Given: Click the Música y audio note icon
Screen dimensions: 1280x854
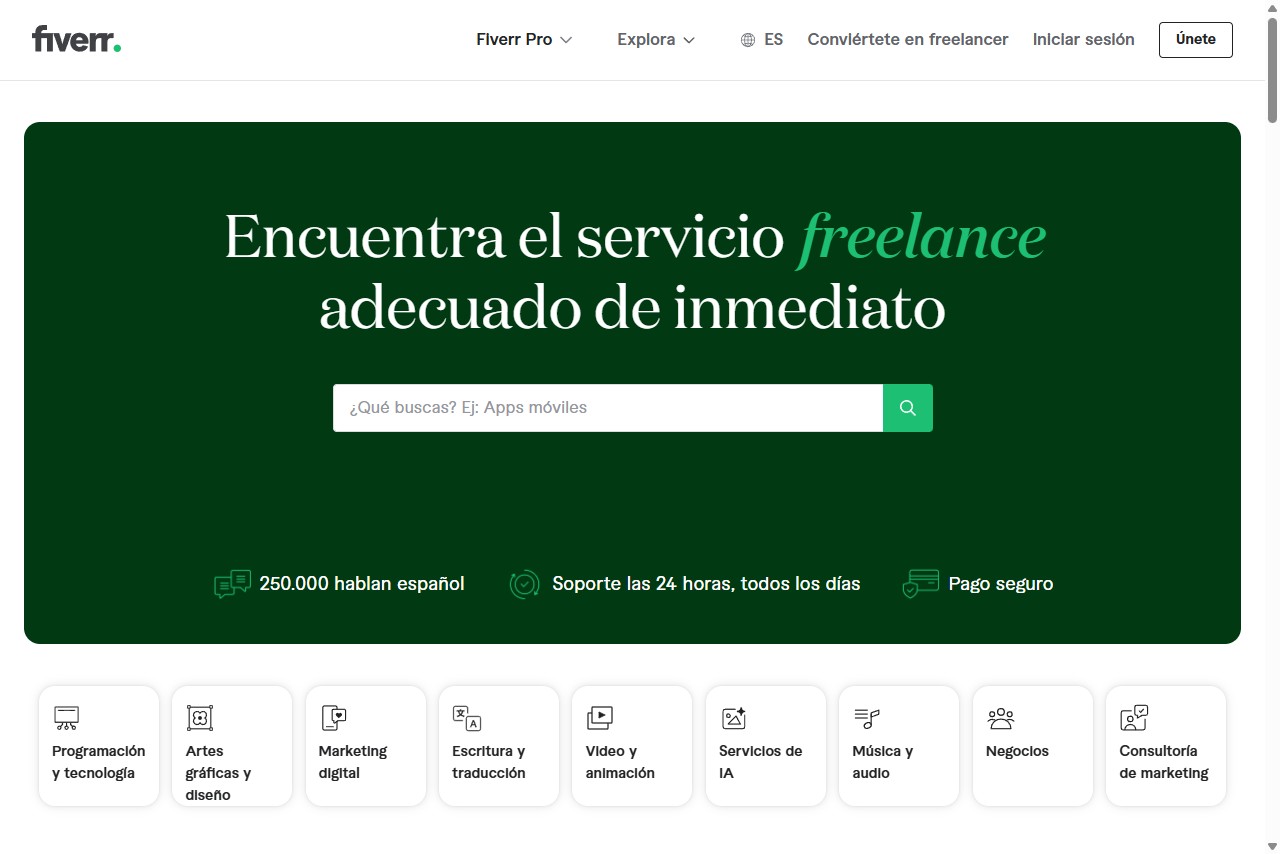Looking at the screenshot, I should coord(867,718).
